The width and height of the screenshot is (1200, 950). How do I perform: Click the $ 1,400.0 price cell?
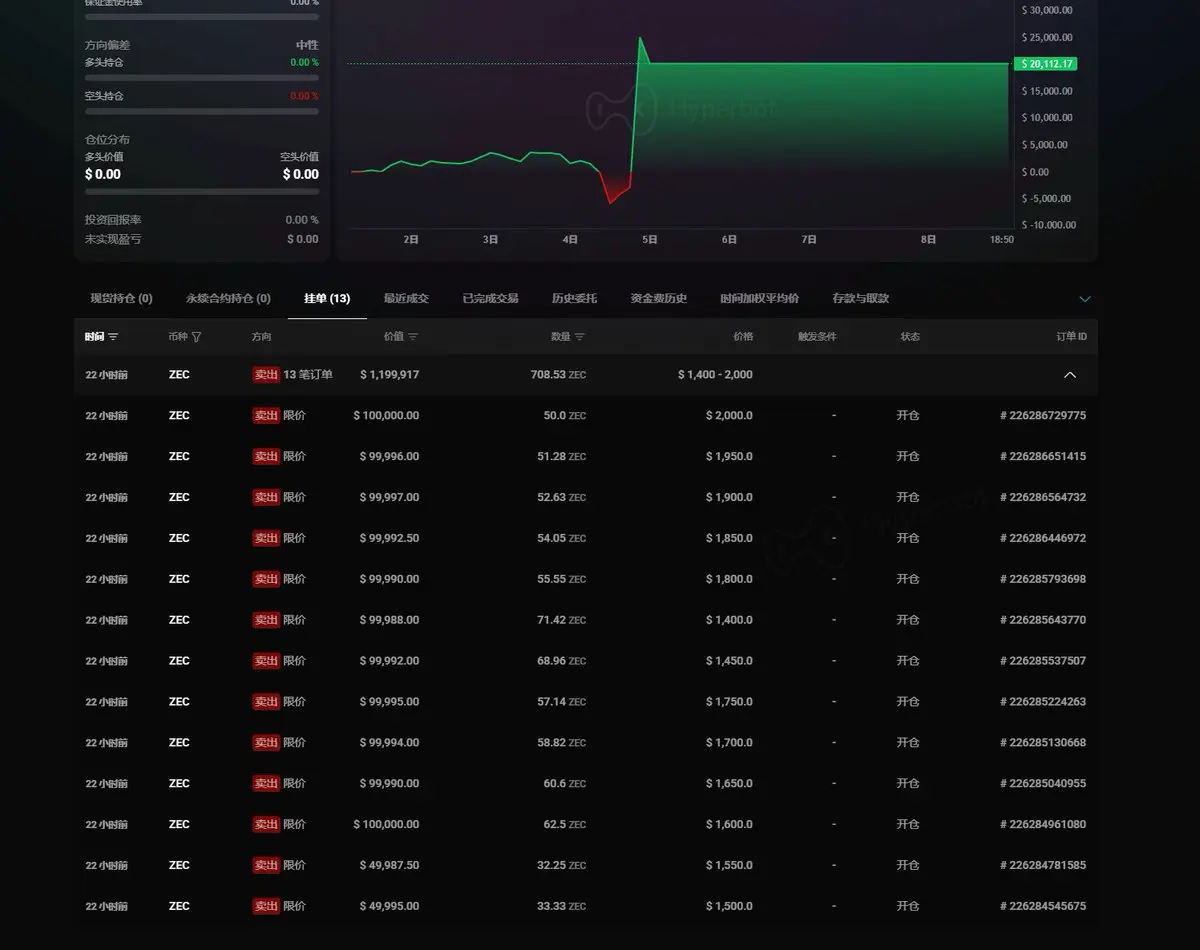[x=729, y=620]
